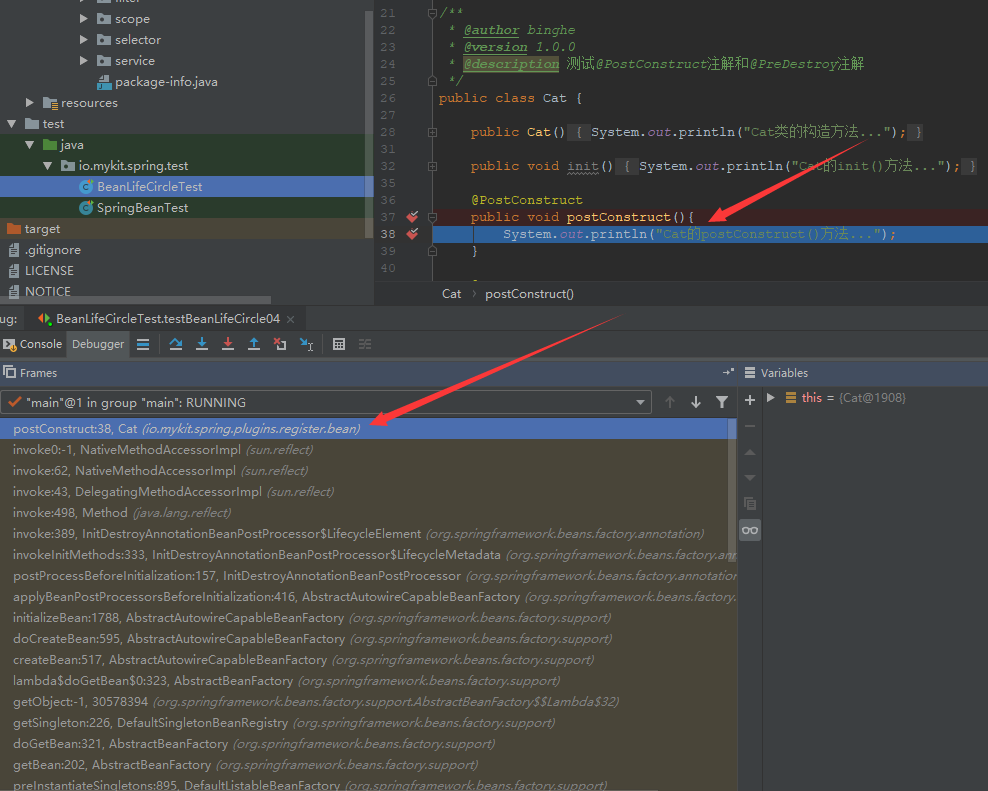Screen dimensions: 988x791
Task: Open SpringBeanTest file in project tree
Action: pos(142,208)
